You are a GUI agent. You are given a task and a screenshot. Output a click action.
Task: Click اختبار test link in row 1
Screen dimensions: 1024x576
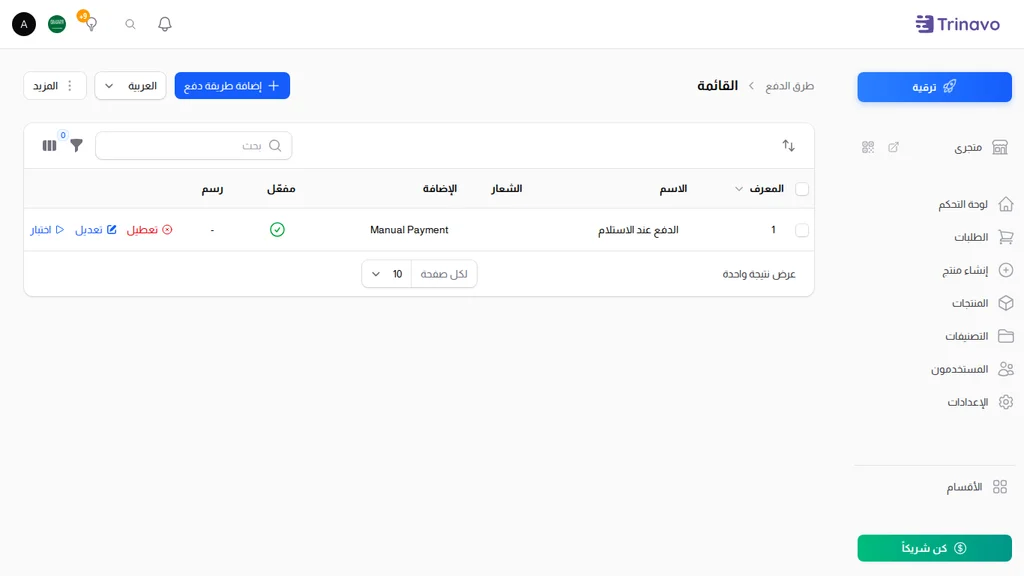pos(47,230)
